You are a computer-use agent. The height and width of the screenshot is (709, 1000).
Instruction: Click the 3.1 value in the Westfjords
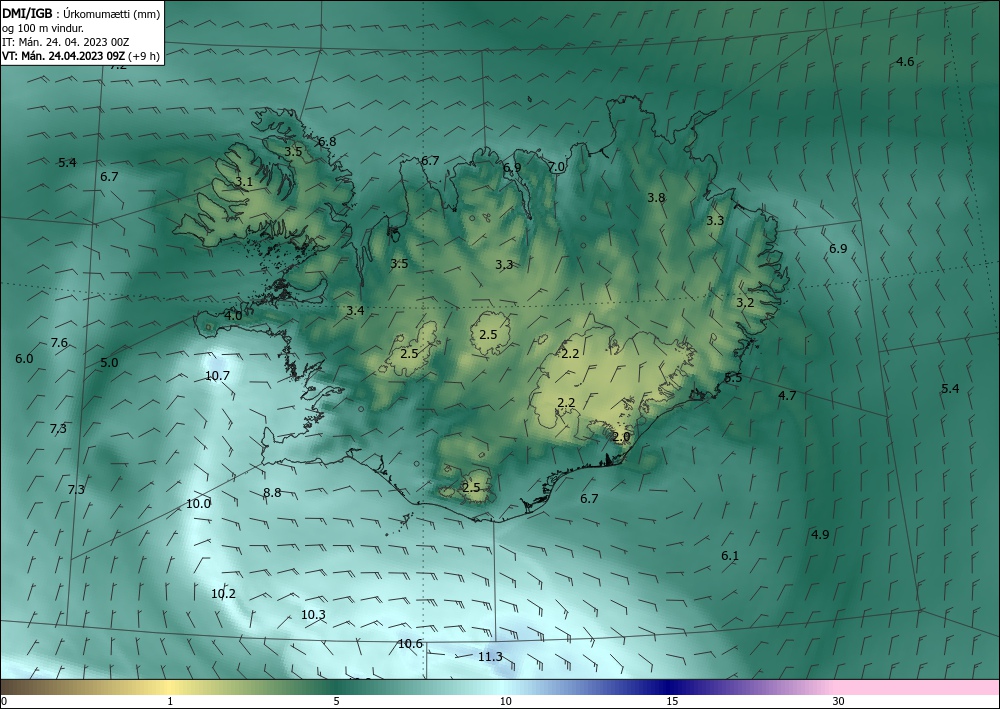click(x=244, y=182)
